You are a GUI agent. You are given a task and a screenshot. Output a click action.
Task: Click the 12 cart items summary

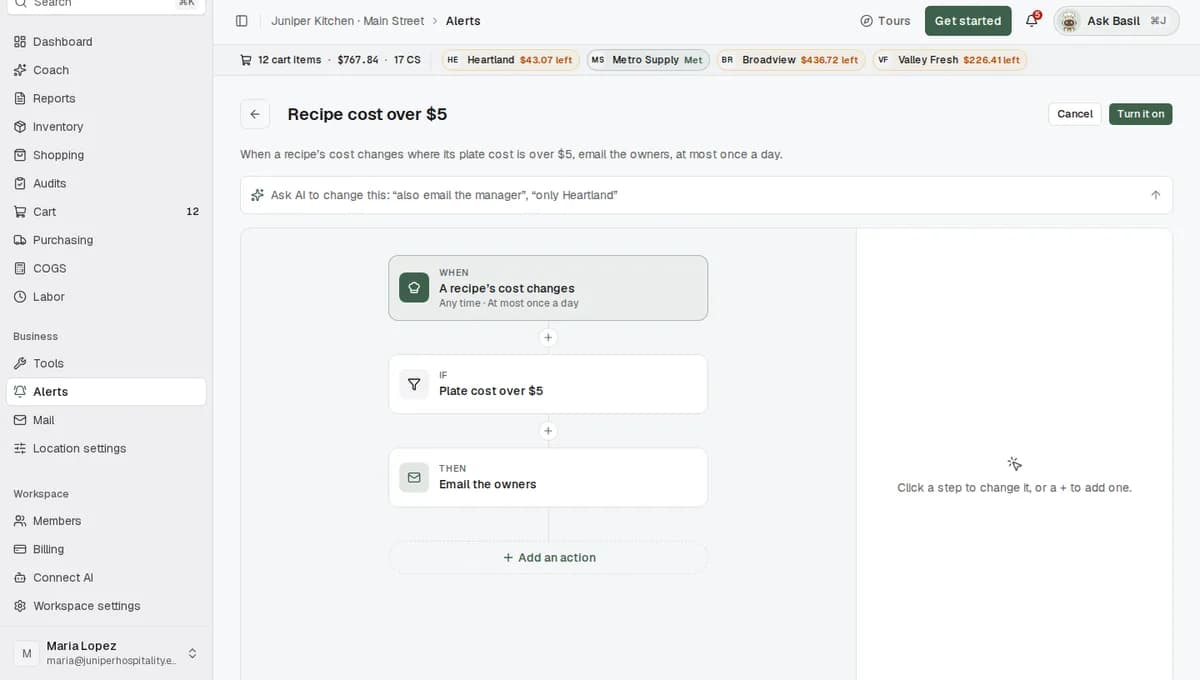289,60
